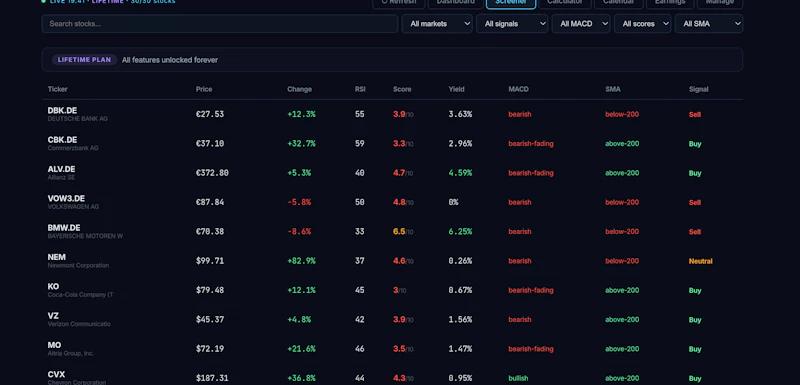Click the Neutral signal for NEM
800x385 pixels.
point(701,261)
